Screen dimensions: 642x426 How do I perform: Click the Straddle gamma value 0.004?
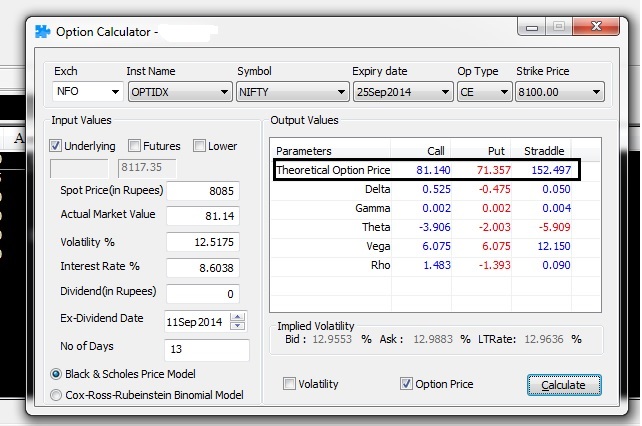click(556, 208)
